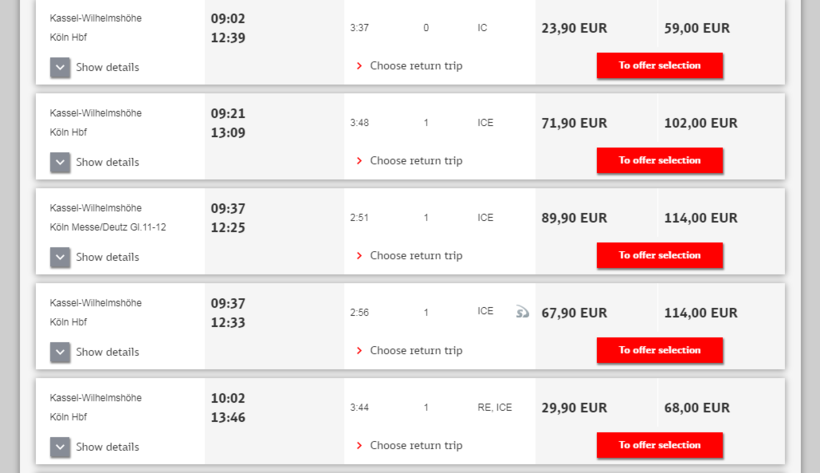Open offer selection for the 71,90 EUR fare
This screenshot has height=473, width=820.
[x=659, y=160]
